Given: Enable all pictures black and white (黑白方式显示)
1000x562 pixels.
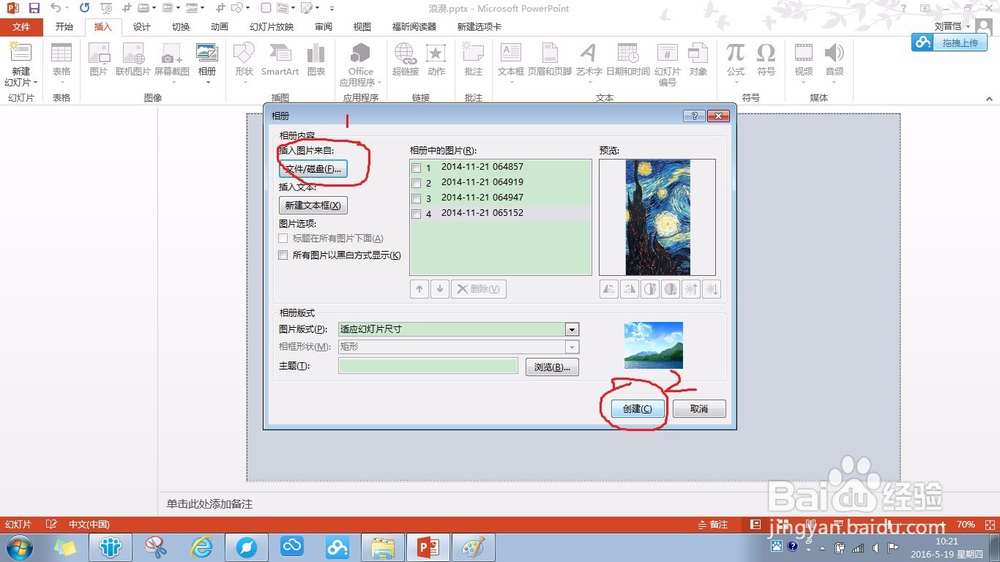Looking at the screenshot, I should pyautogui.click(x=283, y=255).
